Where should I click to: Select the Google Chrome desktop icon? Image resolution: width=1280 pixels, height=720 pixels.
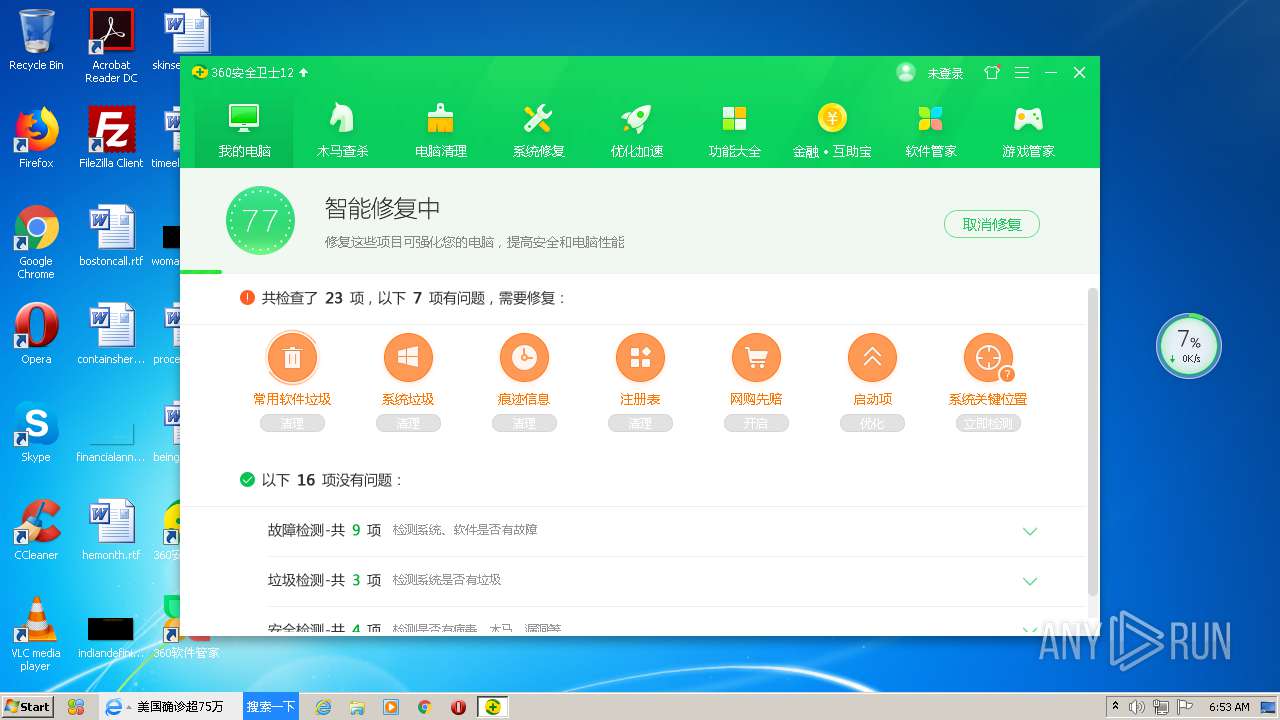[x=36, y=242]
